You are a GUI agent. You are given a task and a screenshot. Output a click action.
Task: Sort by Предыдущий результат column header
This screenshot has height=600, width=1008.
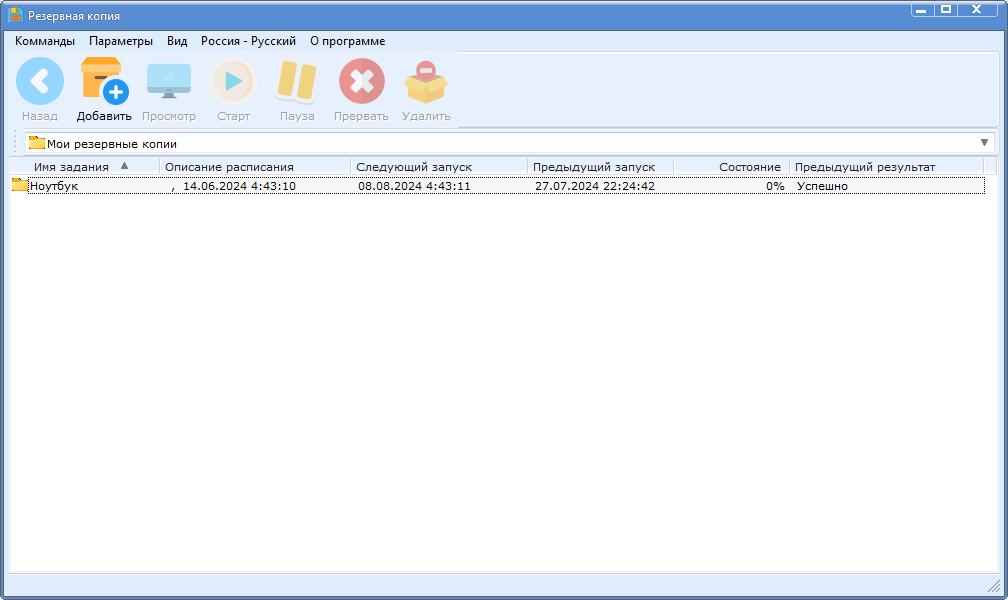coord(865,167)
